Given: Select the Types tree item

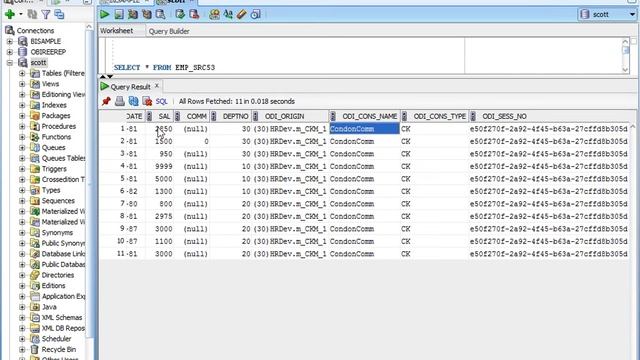Looking at the screenshot, I should (x=51, y=190).
